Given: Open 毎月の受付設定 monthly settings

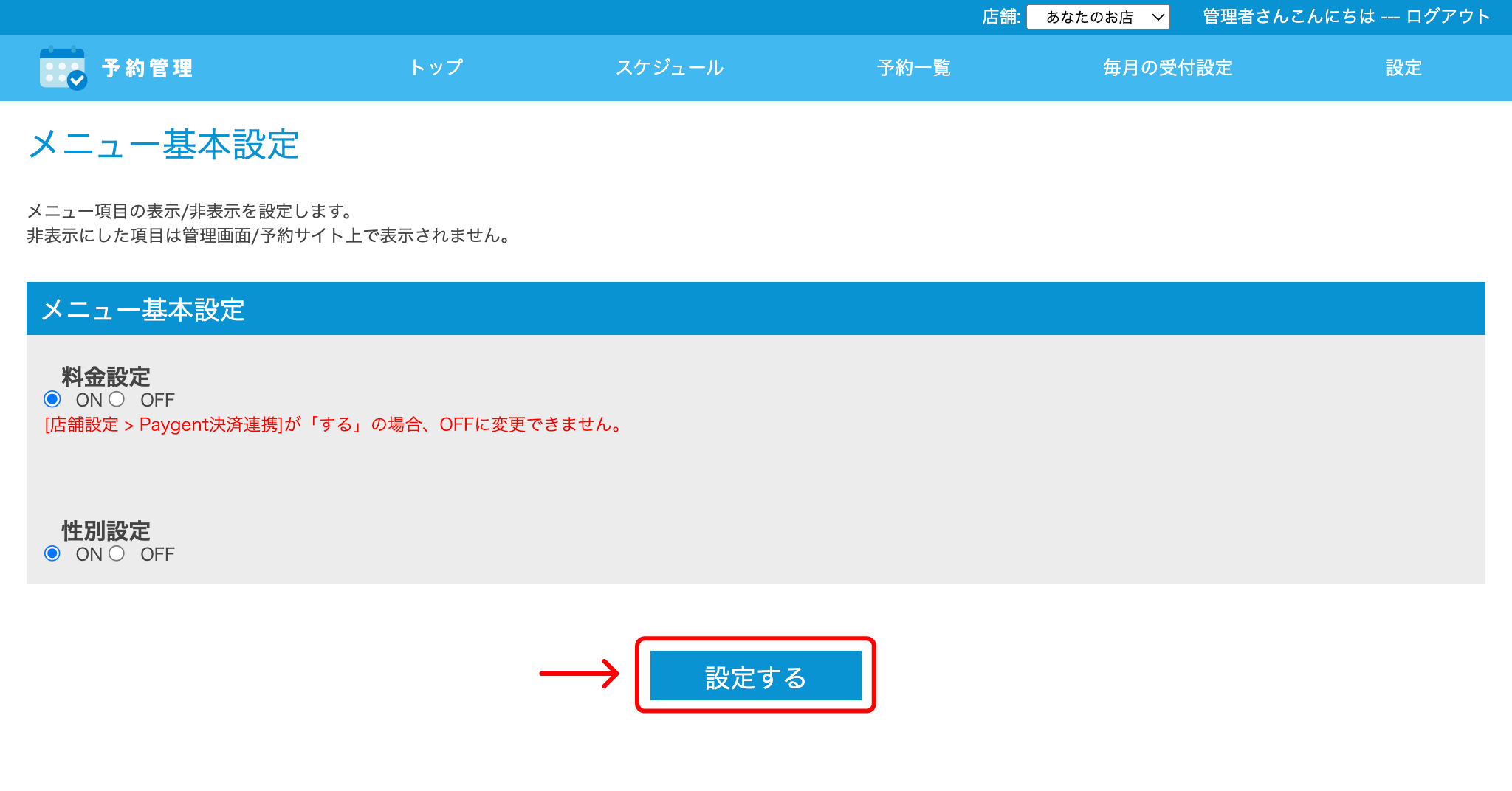Looking at the screenshot, I should pos(1166,68).
